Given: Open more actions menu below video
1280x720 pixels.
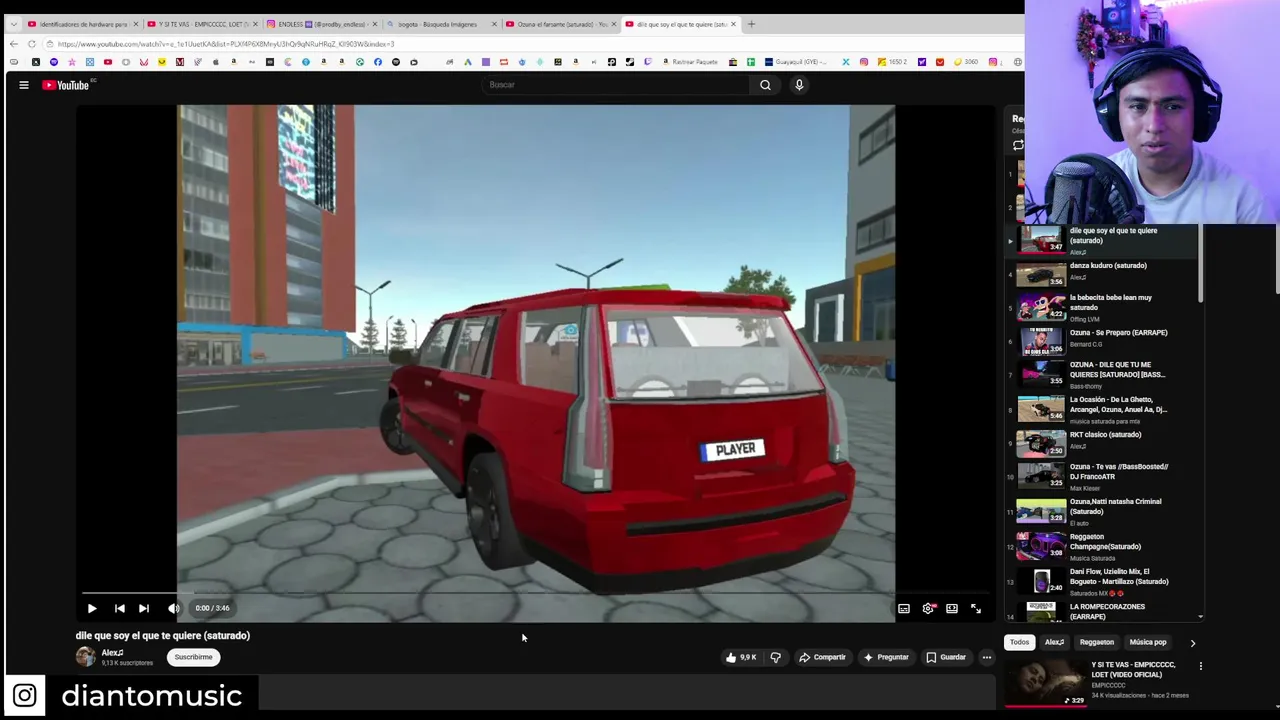Looking at the screenshot, I should pos(986,657).
